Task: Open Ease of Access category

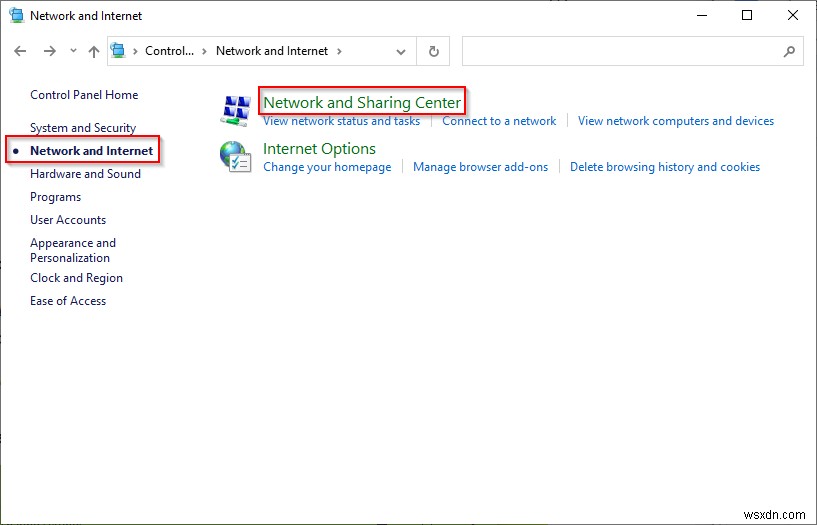Action: tap(68, 301)
